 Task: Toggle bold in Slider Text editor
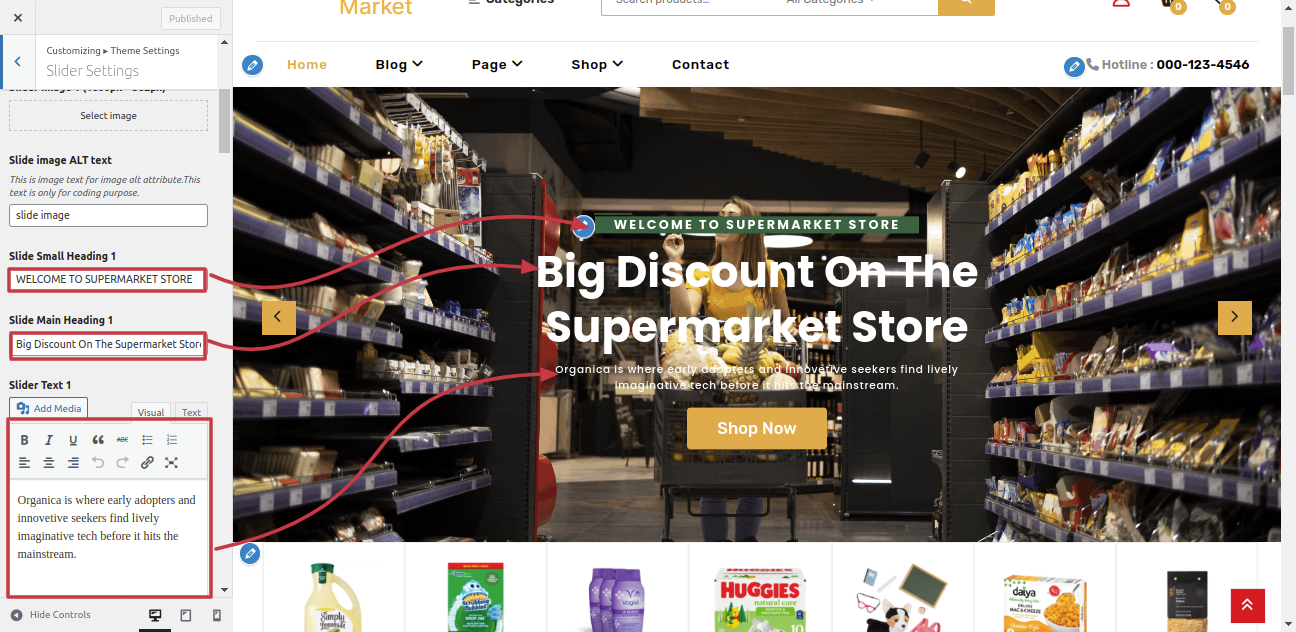click(x=24, y=440)
